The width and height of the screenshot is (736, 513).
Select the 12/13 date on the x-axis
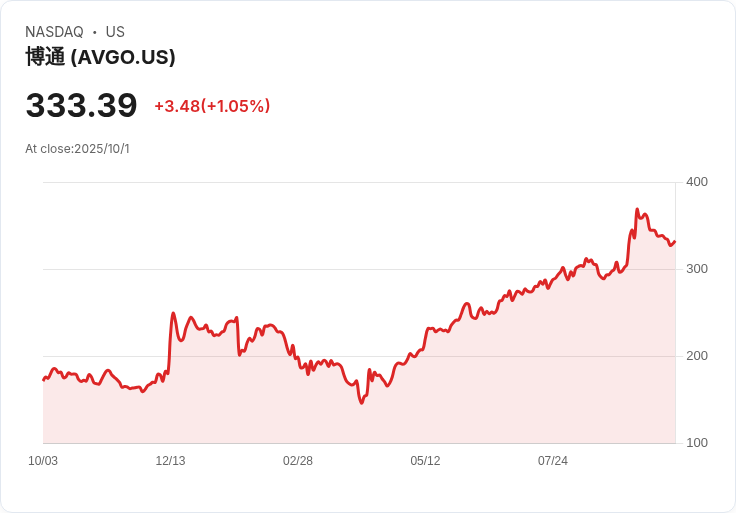[x=170, y=461]
